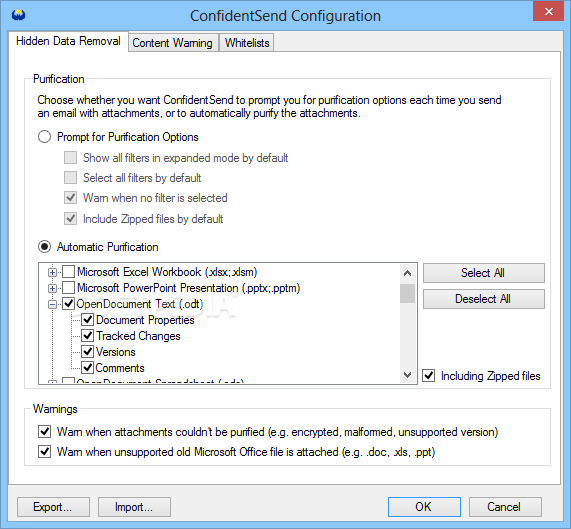Expand the Microsoft PowerPoint Presentation node
Viewport: 571px width, 529px height.
pos(52,288)
